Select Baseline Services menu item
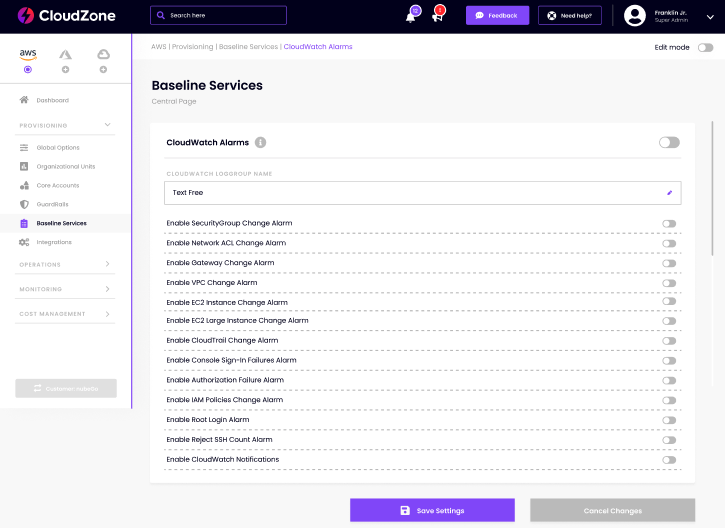The width and height of the screenshot is (725, 529). pyautogui.click(x=66, y=223)
